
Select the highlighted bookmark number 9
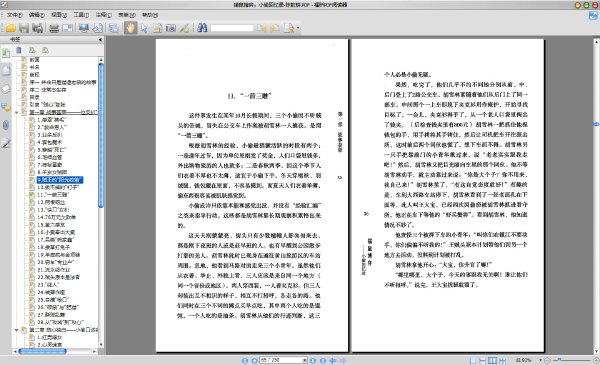pyautogui.click(x=59, y=180)
